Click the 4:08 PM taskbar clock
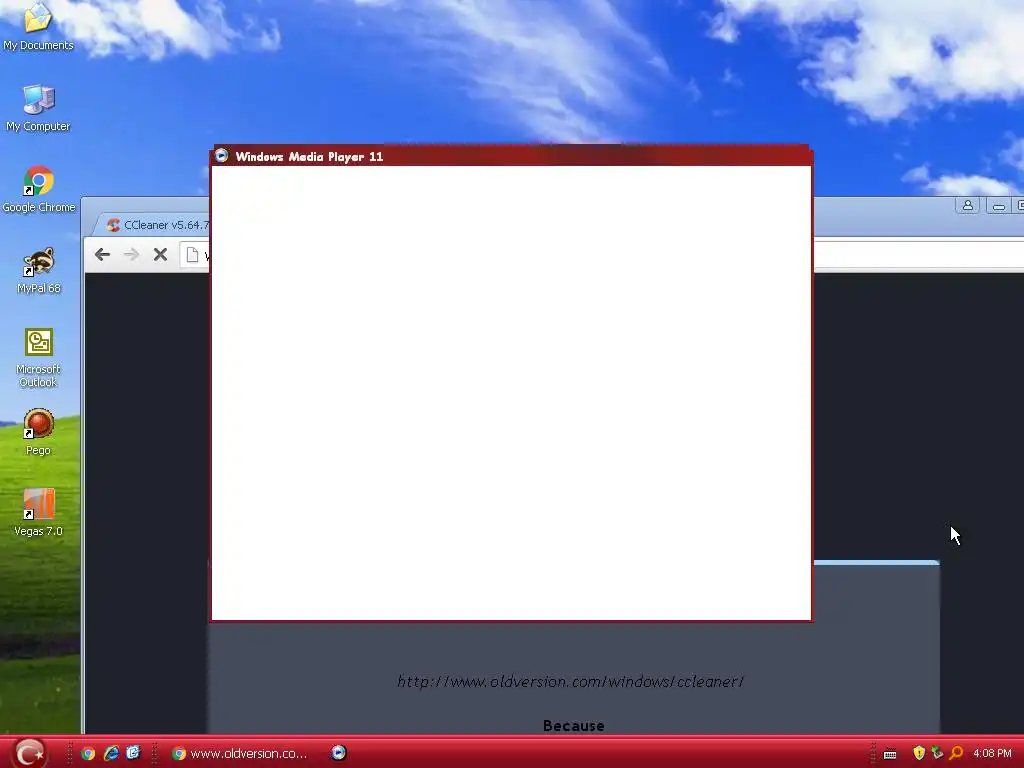This screenshot has height=768, width=1024. (991, 753)
